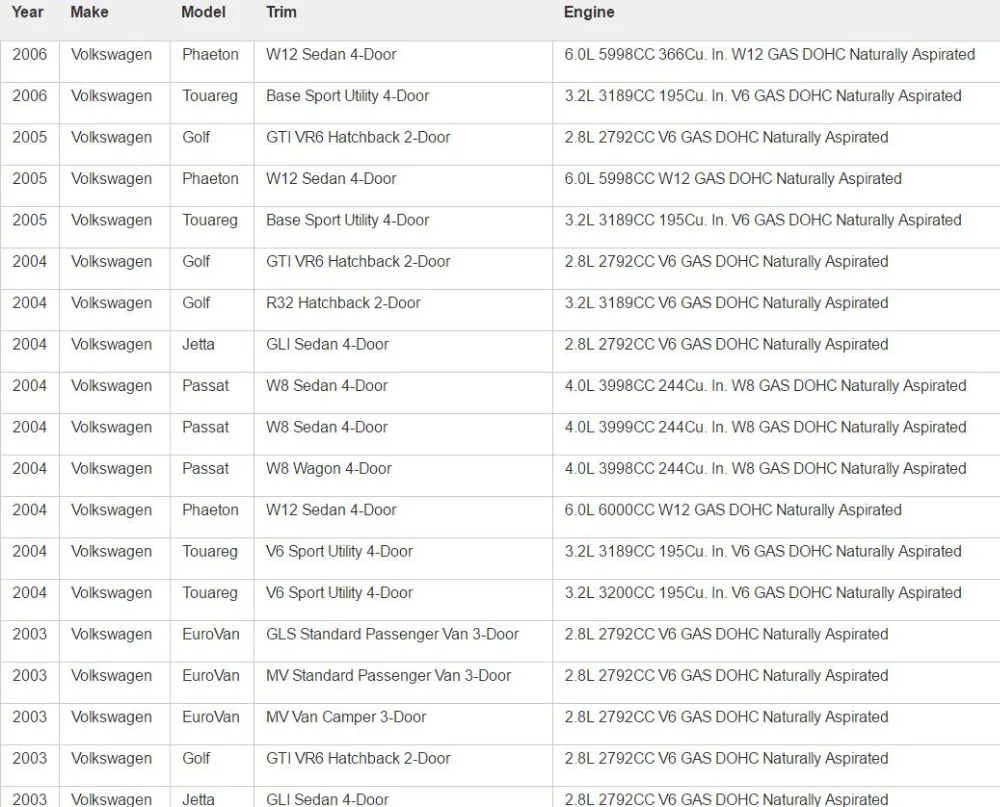Viewport: 1000px width, 807px height.
Task: Click the 3.2L 3189CC V6 GAS engine for R32
Action: 726,303
